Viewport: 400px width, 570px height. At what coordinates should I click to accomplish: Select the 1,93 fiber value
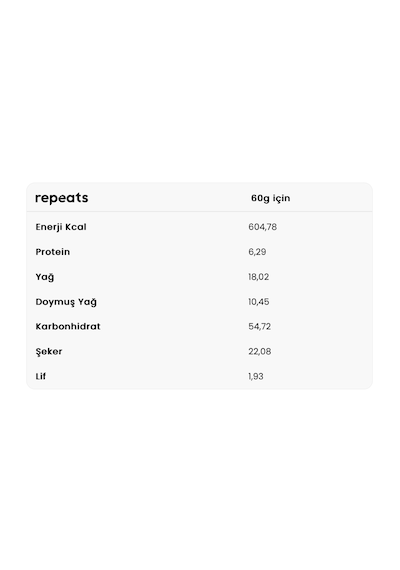[x=256, y=376]
